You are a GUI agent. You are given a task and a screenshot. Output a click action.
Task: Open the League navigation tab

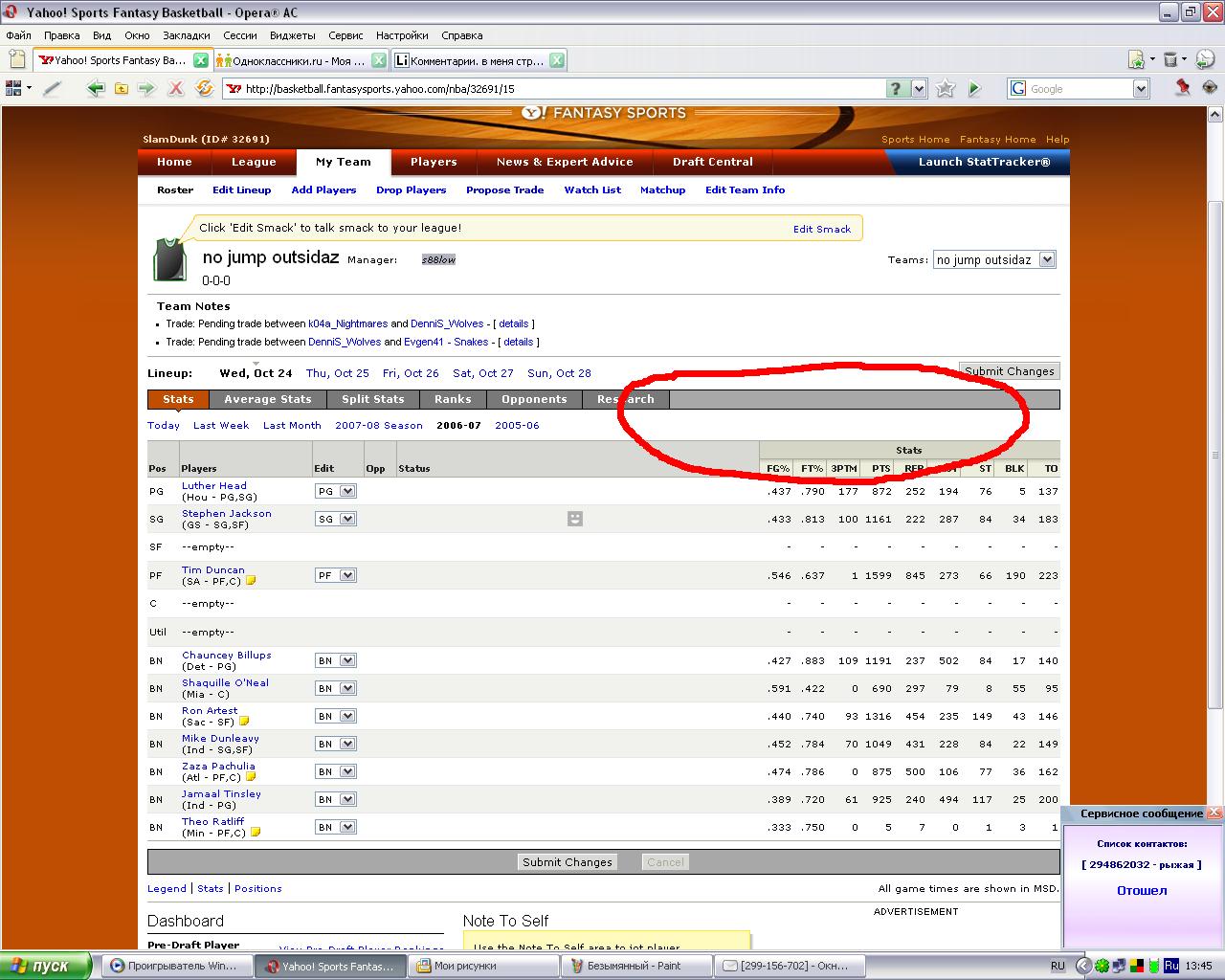click(254, 162)
